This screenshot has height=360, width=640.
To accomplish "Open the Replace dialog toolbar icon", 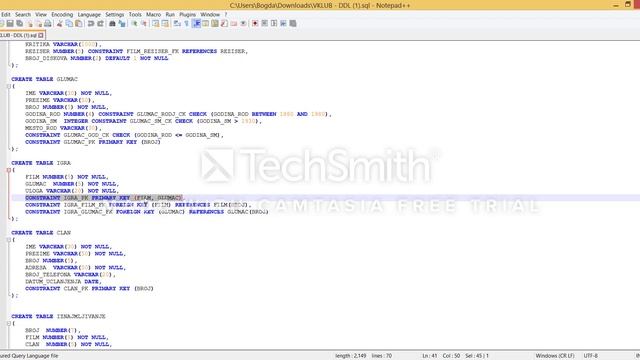I will click(x=122, y=24).
